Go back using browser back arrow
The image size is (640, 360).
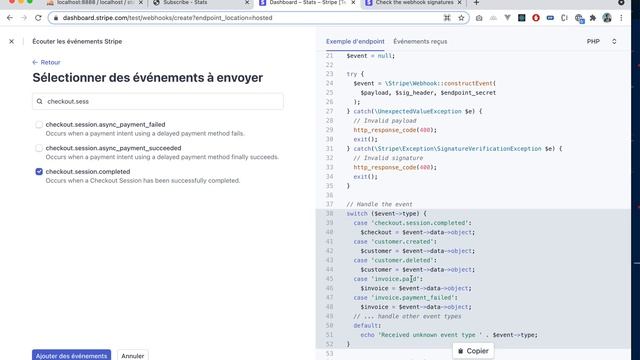(x=10, y=18)
